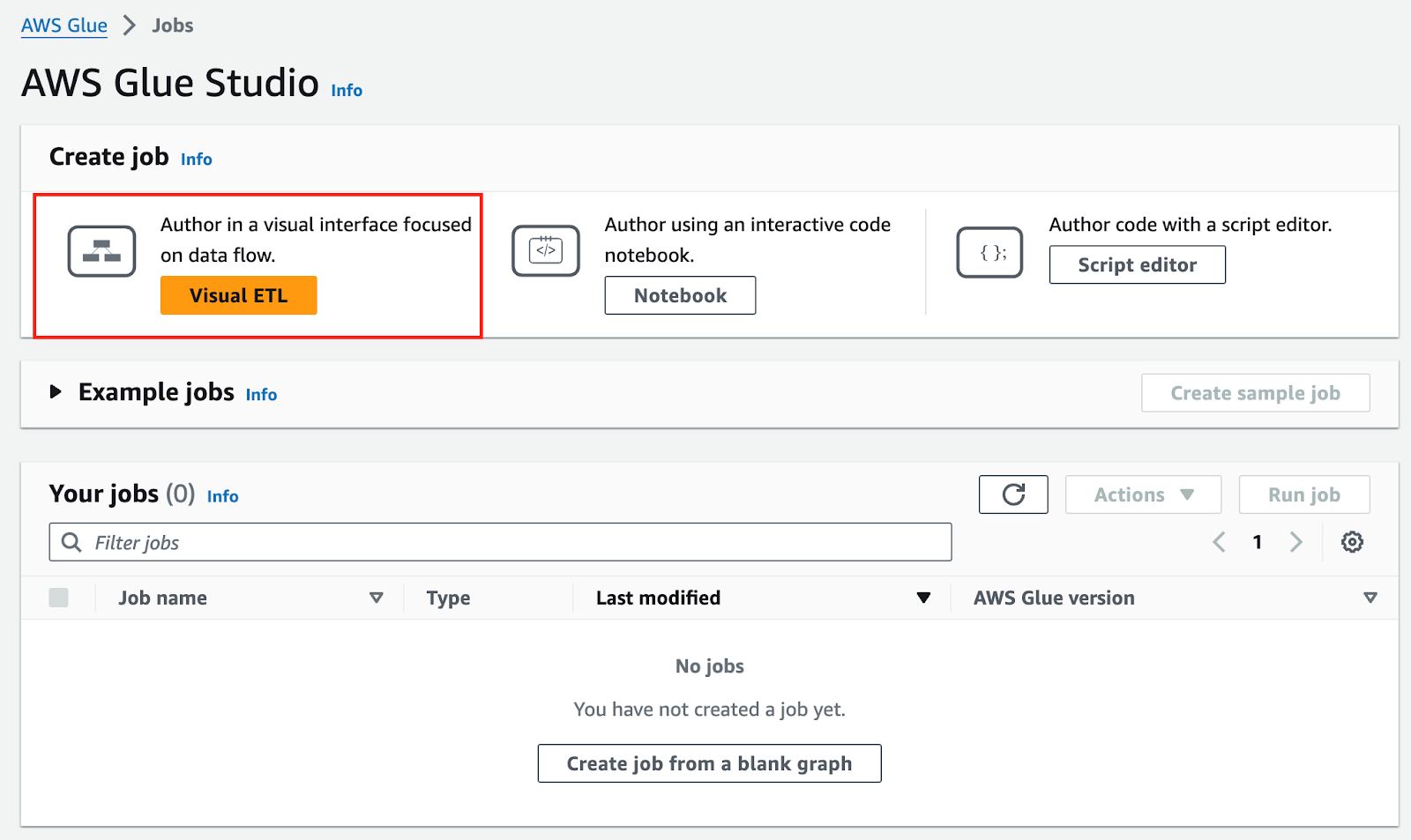
Task: Open Info link next to Create job
Action: pyautogui.click(x=196, y=159)
